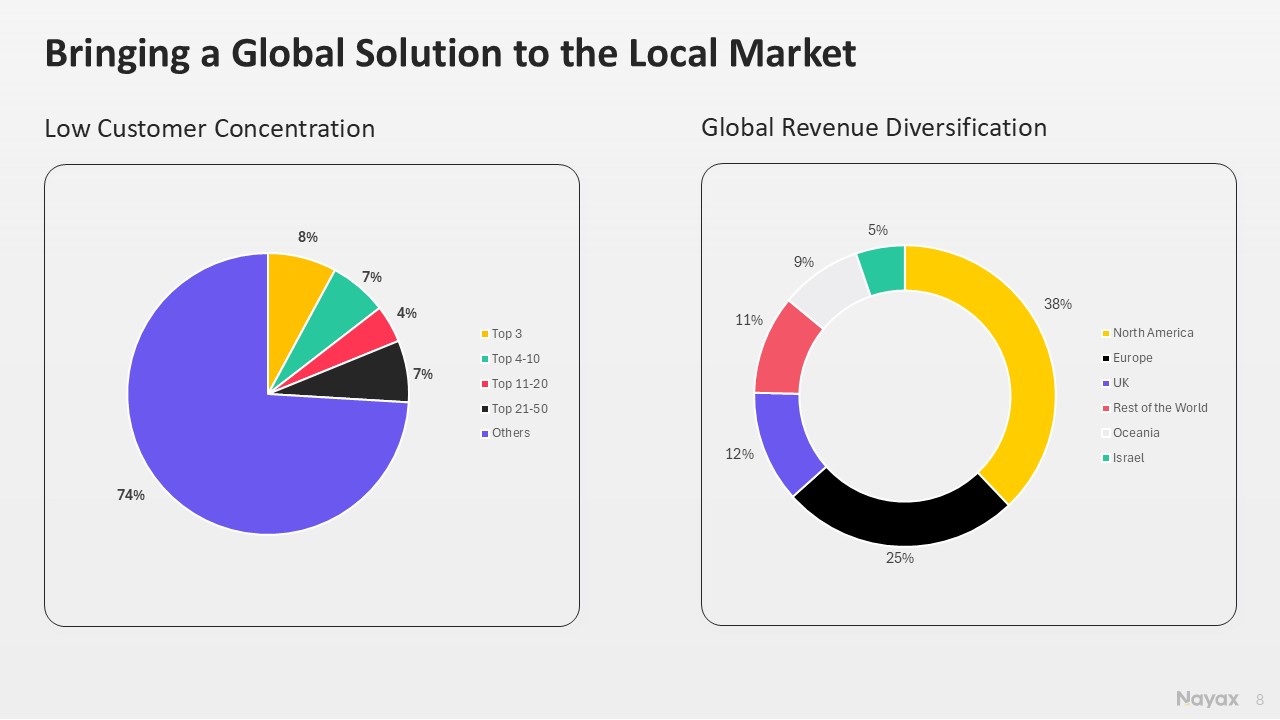This screenshot has width=1280, height=720.
Task: Select the 'Others' legend label
Action: click(x=511, y=433)
